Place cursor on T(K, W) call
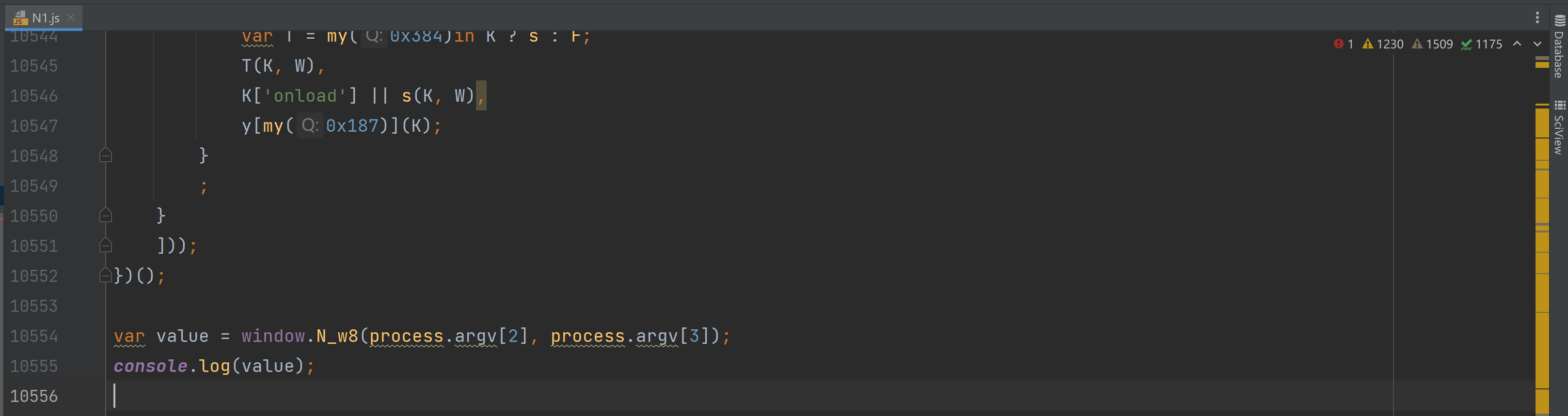Screen dimensions: 1568x416 (x=278, y=66)
